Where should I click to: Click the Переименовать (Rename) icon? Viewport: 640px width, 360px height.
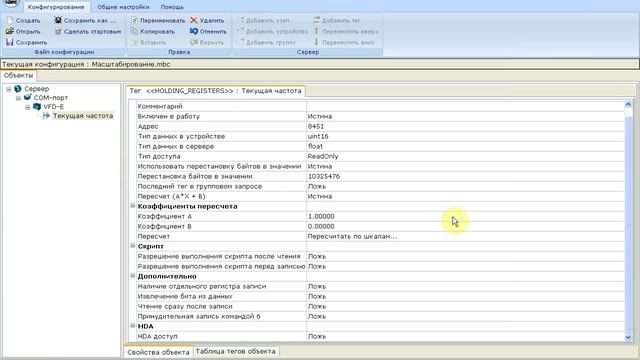[x=134, y=20]
